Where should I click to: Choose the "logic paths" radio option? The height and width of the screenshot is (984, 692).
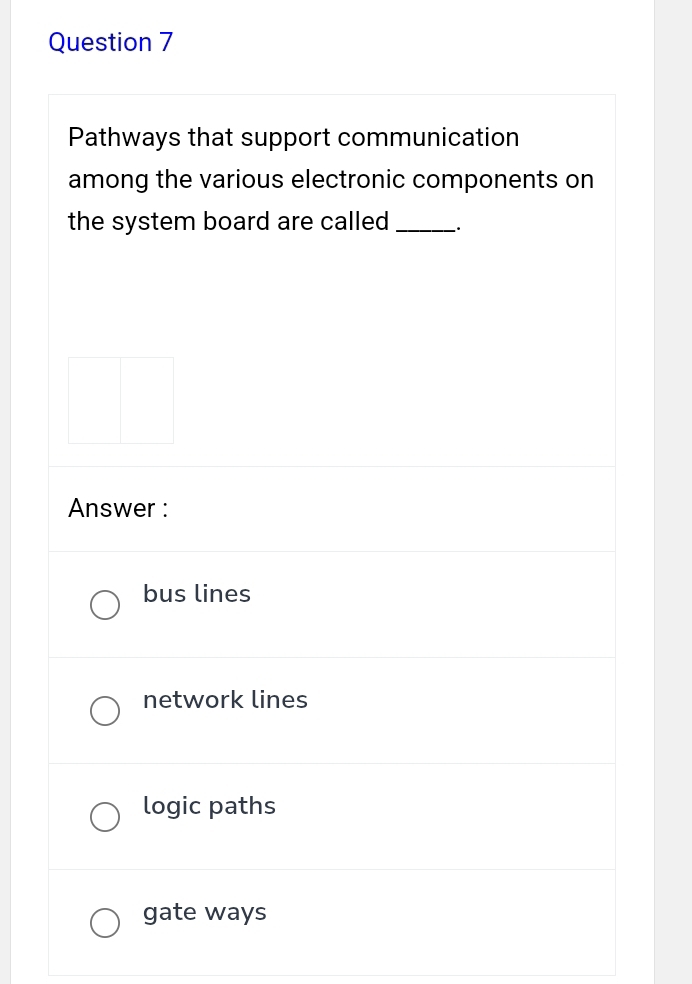(105, 817)
